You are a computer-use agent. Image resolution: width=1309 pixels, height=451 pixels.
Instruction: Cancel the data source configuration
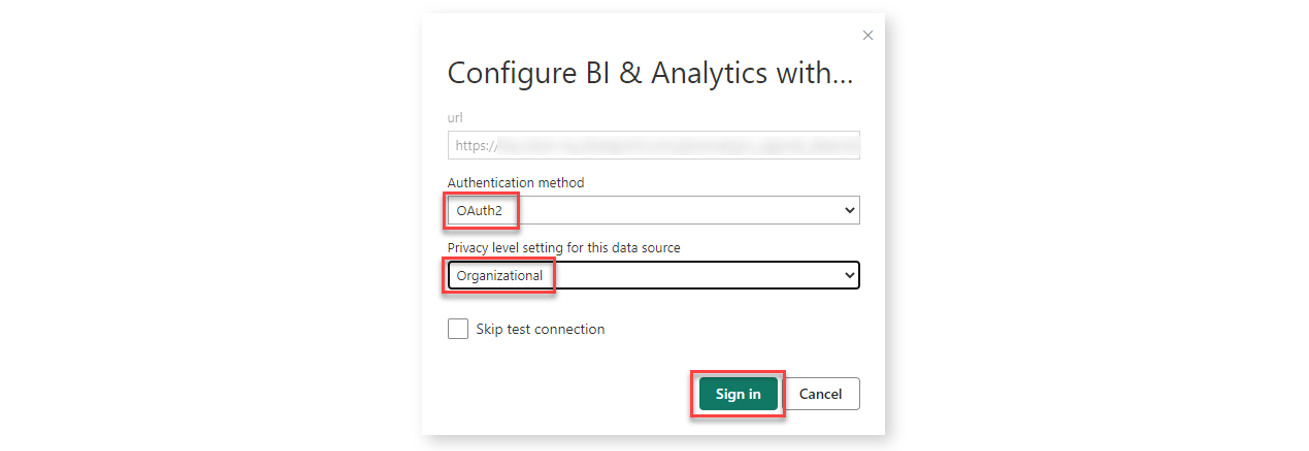[x=821, y=394]
